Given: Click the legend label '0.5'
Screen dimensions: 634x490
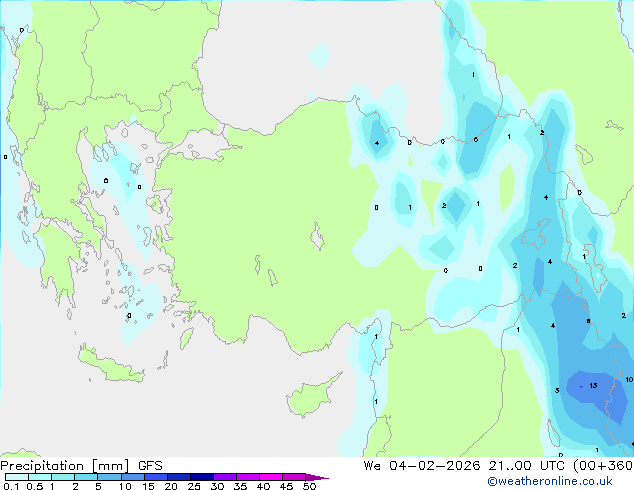Looking at the screenshot, I should tap(34, 486).
